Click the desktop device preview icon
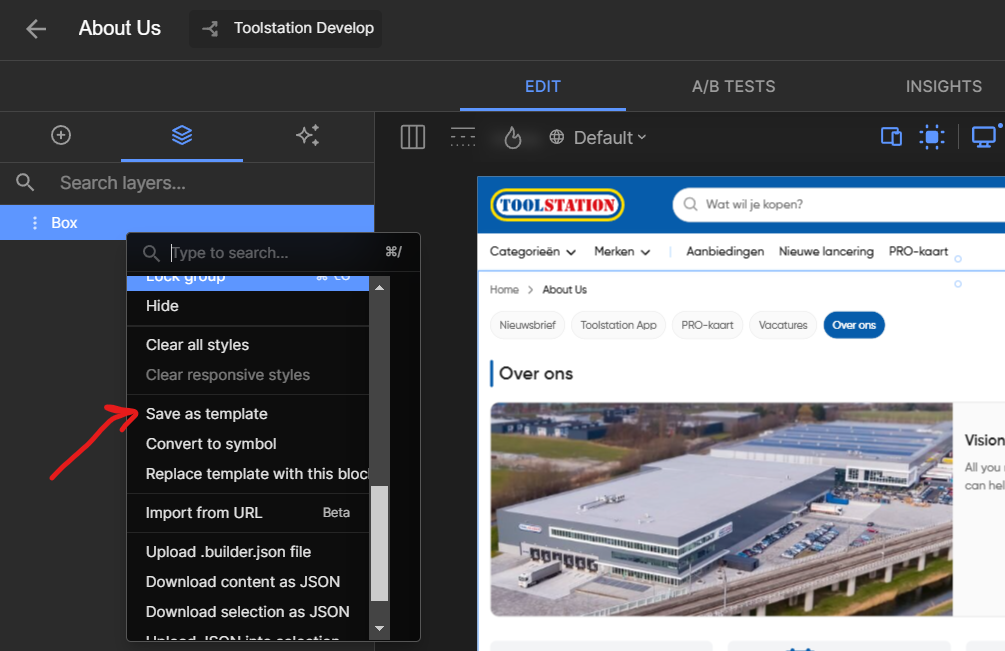1005x651 pixels. pyautogui.click(x=984, y=137)
